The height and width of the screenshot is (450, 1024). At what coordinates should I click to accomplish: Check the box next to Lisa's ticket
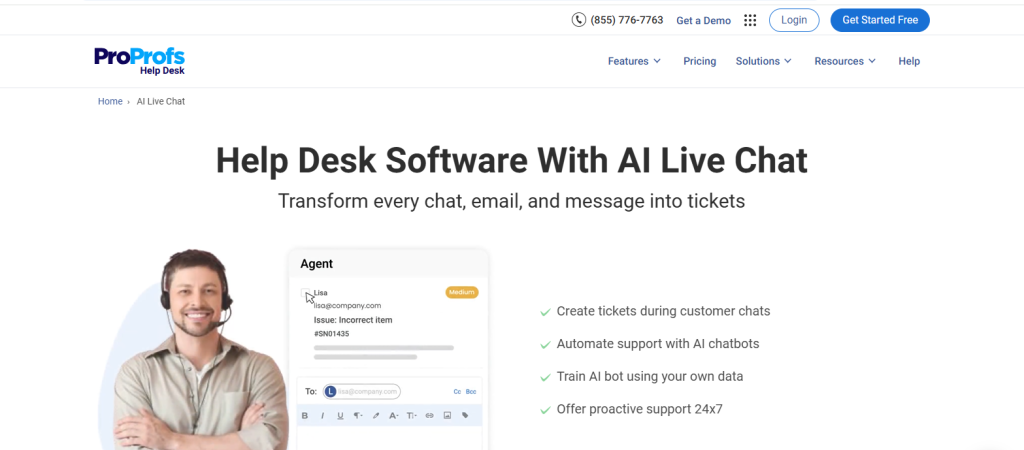pyautogui.click(x=307, y=294)
